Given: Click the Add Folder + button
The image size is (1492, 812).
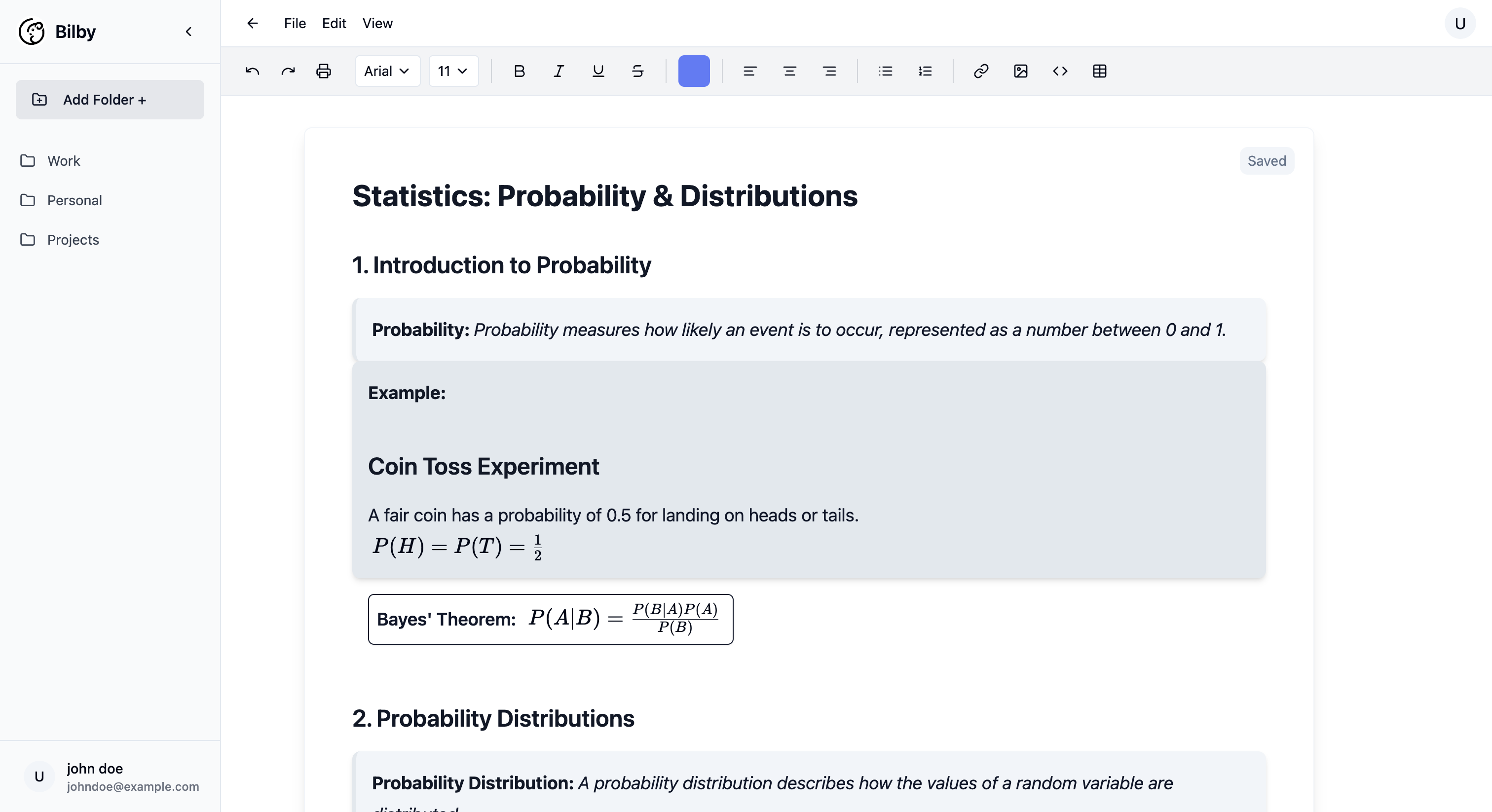Looking at the screenshot, I should click(110, 100).
